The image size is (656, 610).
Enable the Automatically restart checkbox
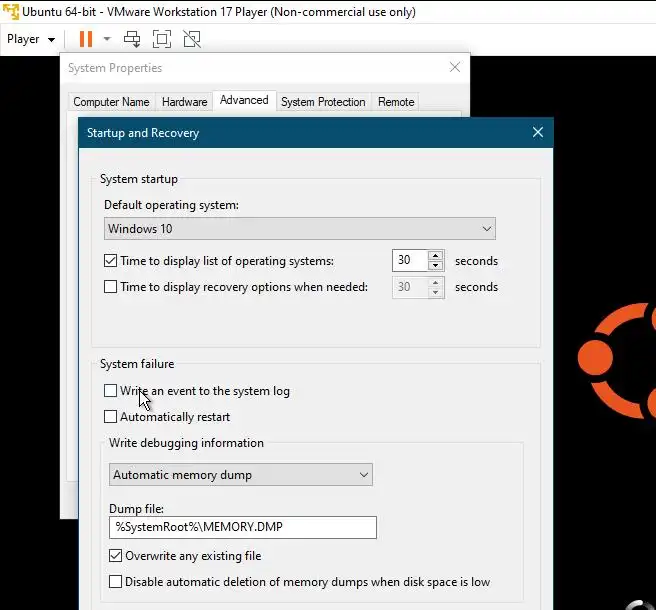pyautogui.click(x=110, y=417)
